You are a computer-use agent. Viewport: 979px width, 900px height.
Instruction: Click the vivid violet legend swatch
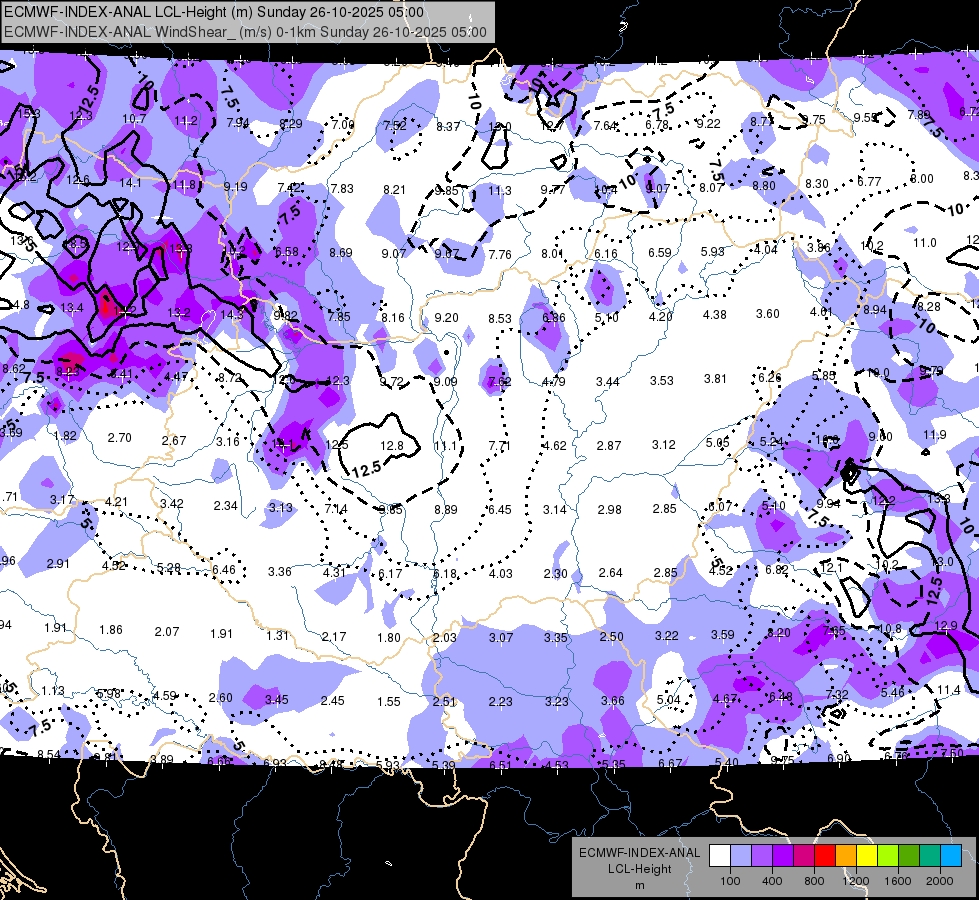783,856
